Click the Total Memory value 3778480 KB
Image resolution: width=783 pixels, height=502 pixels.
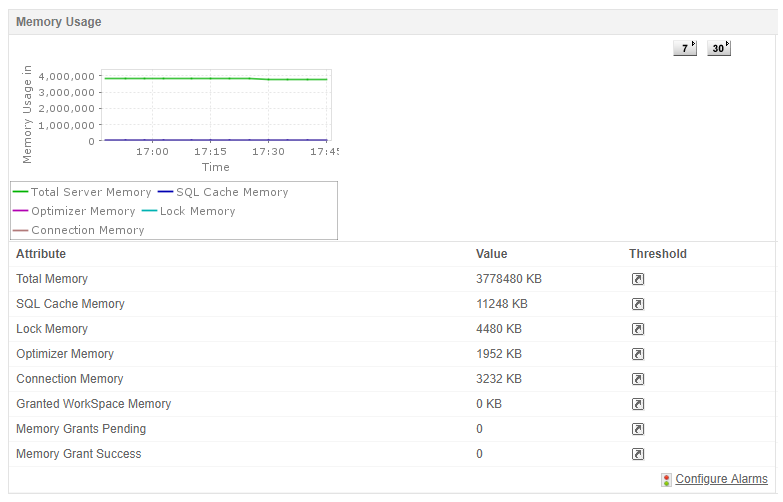[x=509, y=279]
